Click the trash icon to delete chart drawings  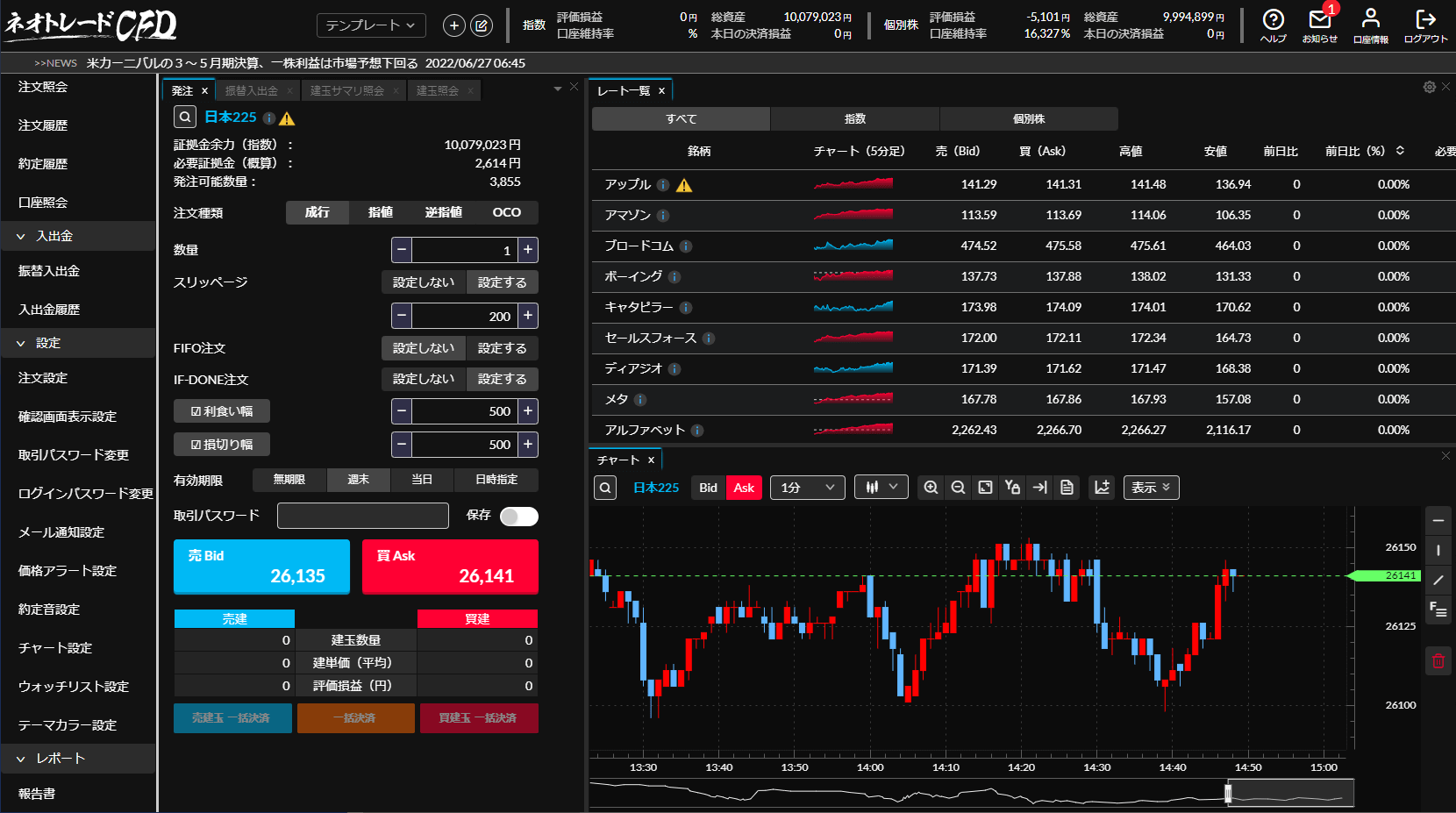(x=1438, y=660)
